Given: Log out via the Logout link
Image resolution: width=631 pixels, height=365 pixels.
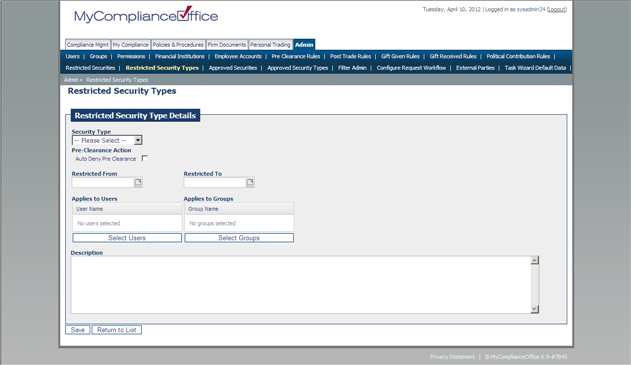Looking at the screenshot, I should click(557, 9).
